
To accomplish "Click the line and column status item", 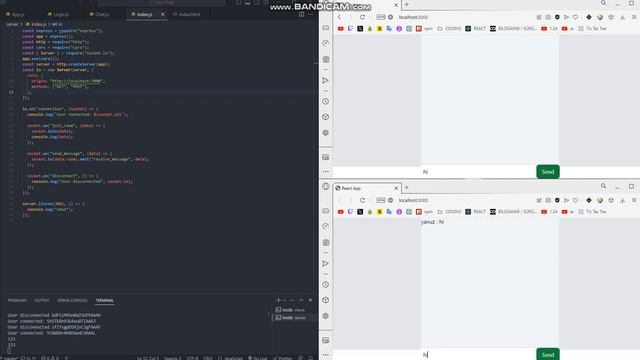I will tap(148, 358).
